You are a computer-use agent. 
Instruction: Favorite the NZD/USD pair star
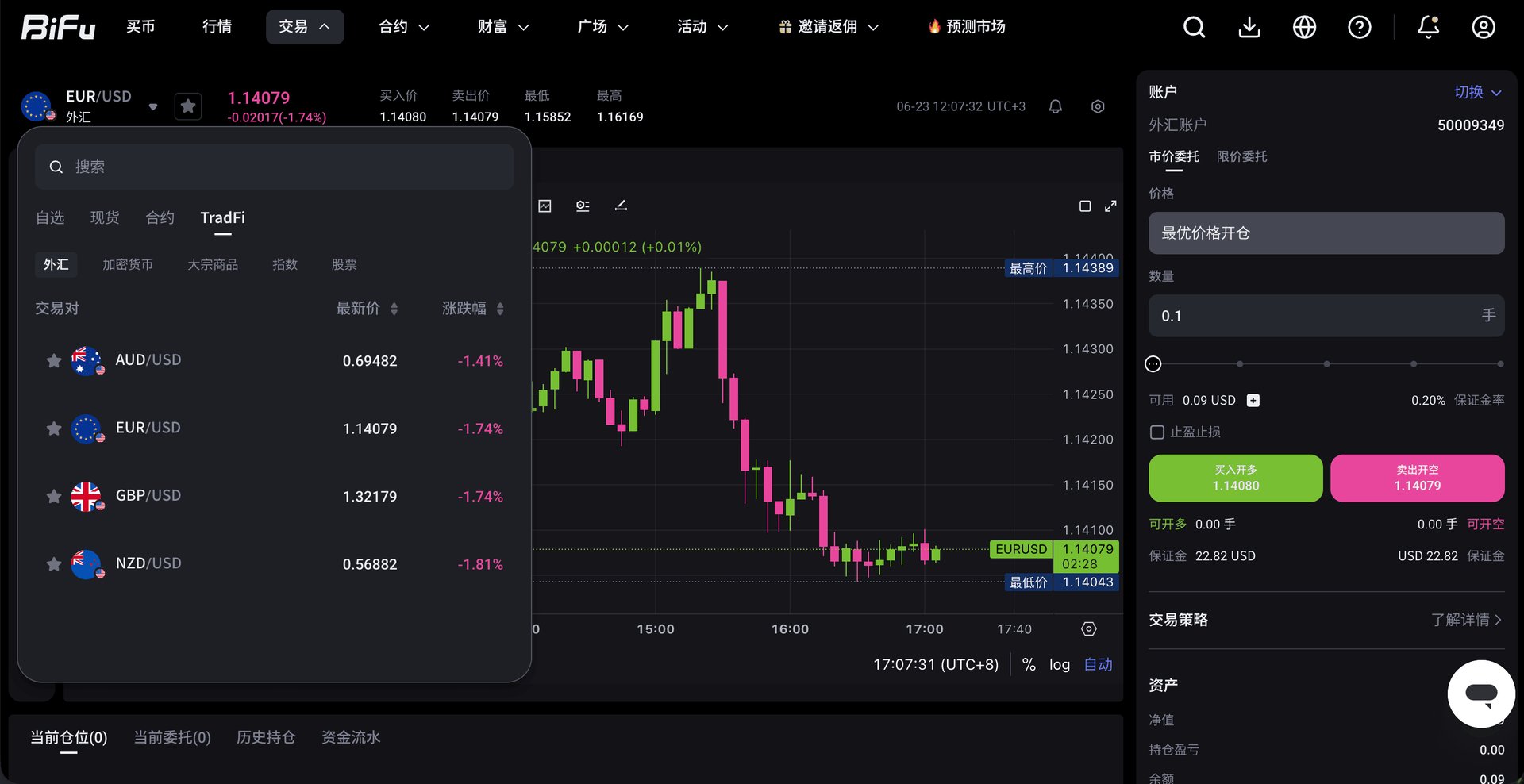tap(53, 564)
